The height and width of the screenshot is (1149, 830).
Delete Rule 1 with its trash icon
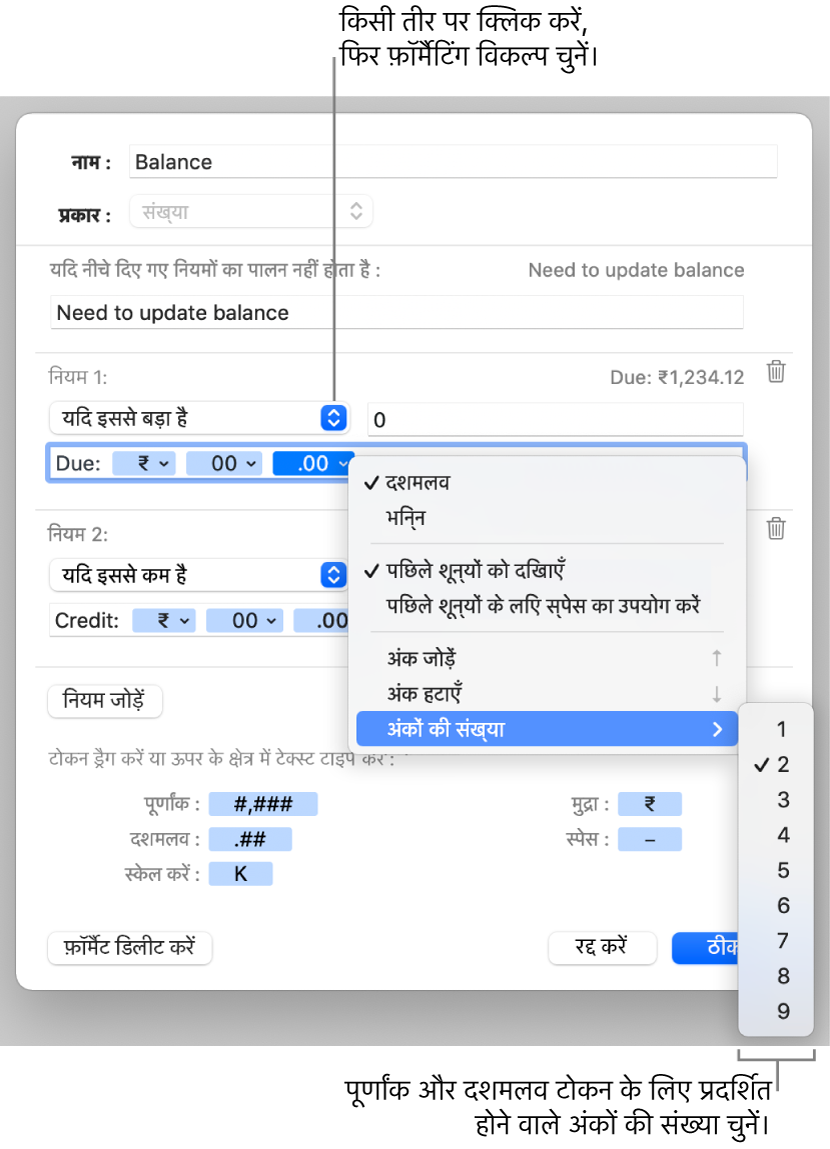(x=776, y=372)
